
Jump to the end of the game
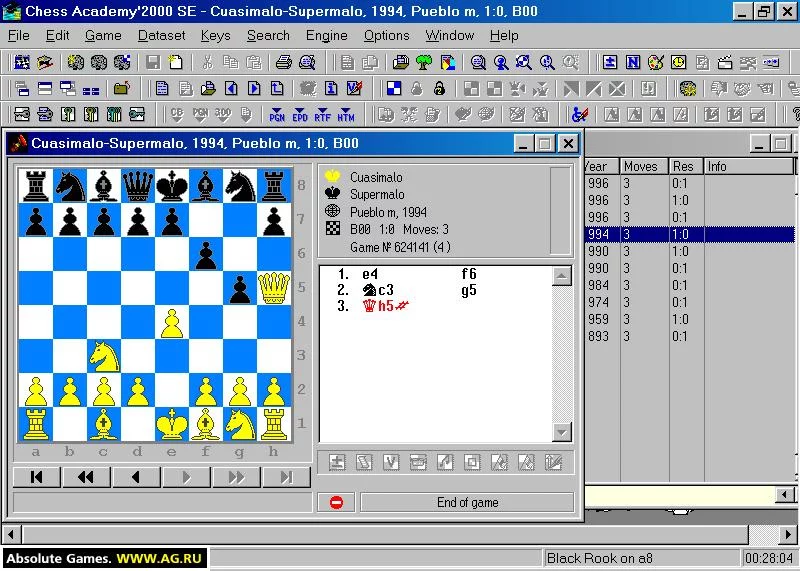click(x=286, y=477)
